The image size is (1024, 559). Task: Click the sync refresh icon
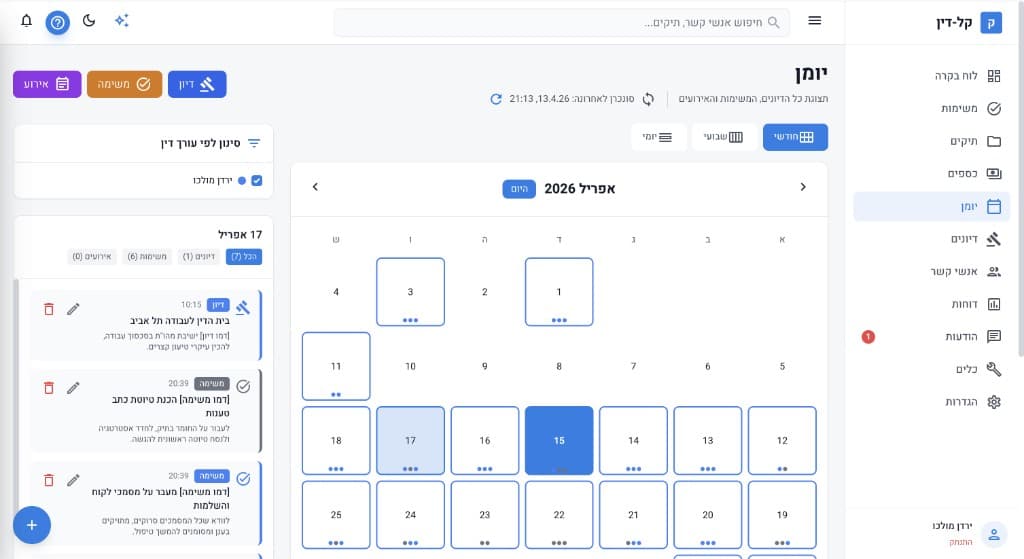[496, 99]
